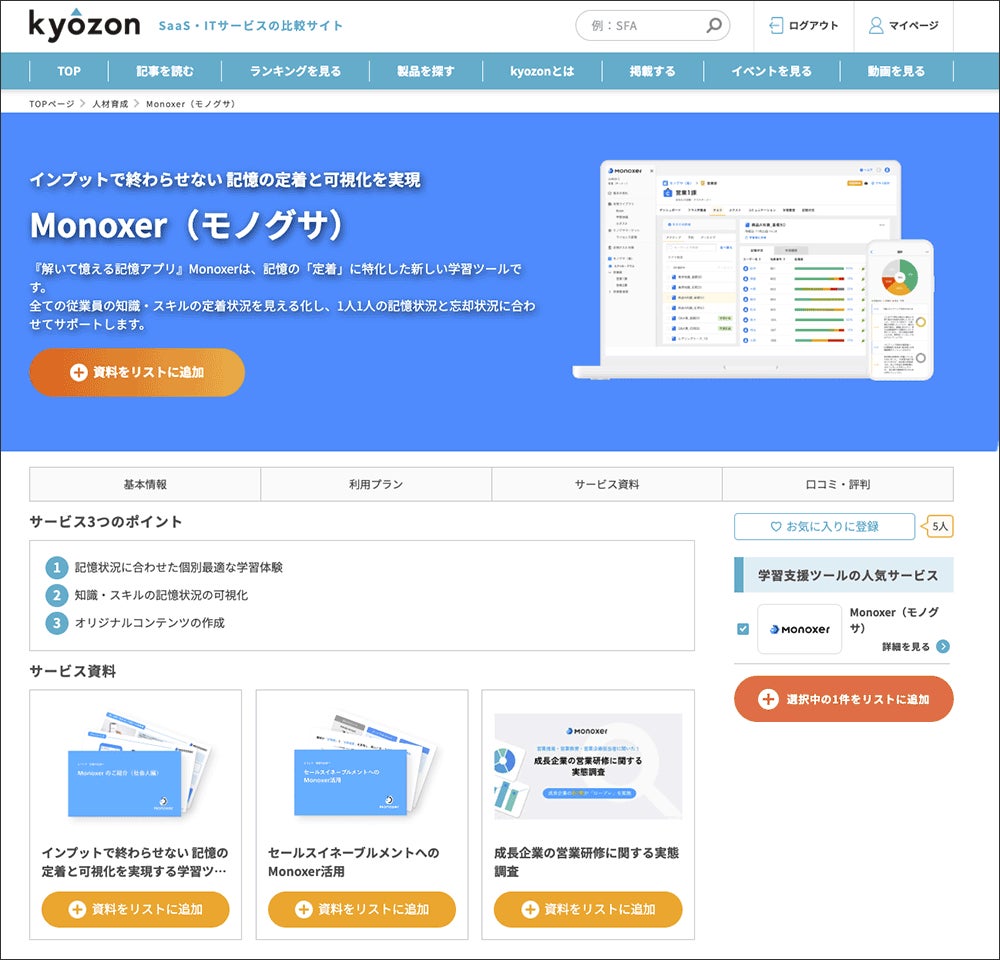Screen dimensions: 1000x960
Task: Switch to 利用プラン tab
Action: 376,485
